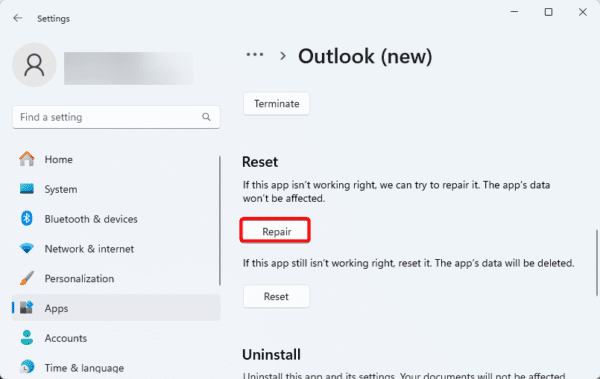
Task: Click the breadcrumb chevron arrow
Action: click(x=283, y=56)
